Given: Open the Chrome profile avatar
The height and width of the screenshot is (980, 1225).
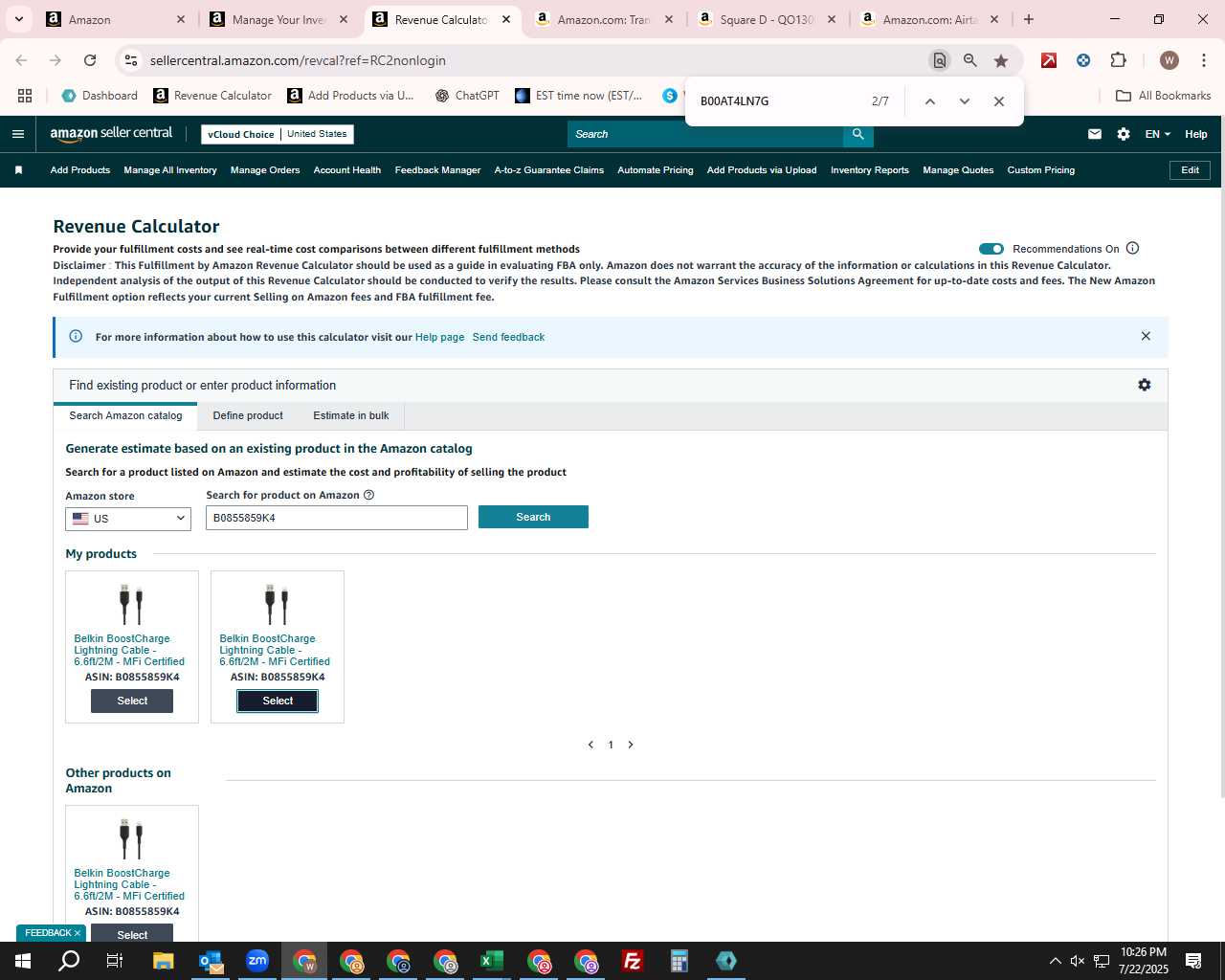Looking at the screenshot, I should pyautogui.click(x=1169, y=60).
